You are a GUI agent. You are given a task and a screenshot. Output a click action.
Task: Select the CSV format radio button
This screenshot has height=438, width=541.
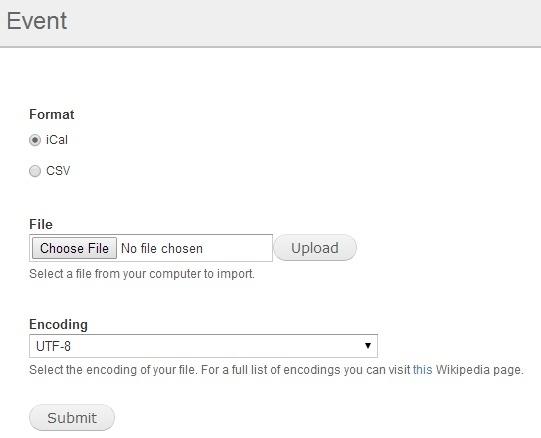click(35, 171)
